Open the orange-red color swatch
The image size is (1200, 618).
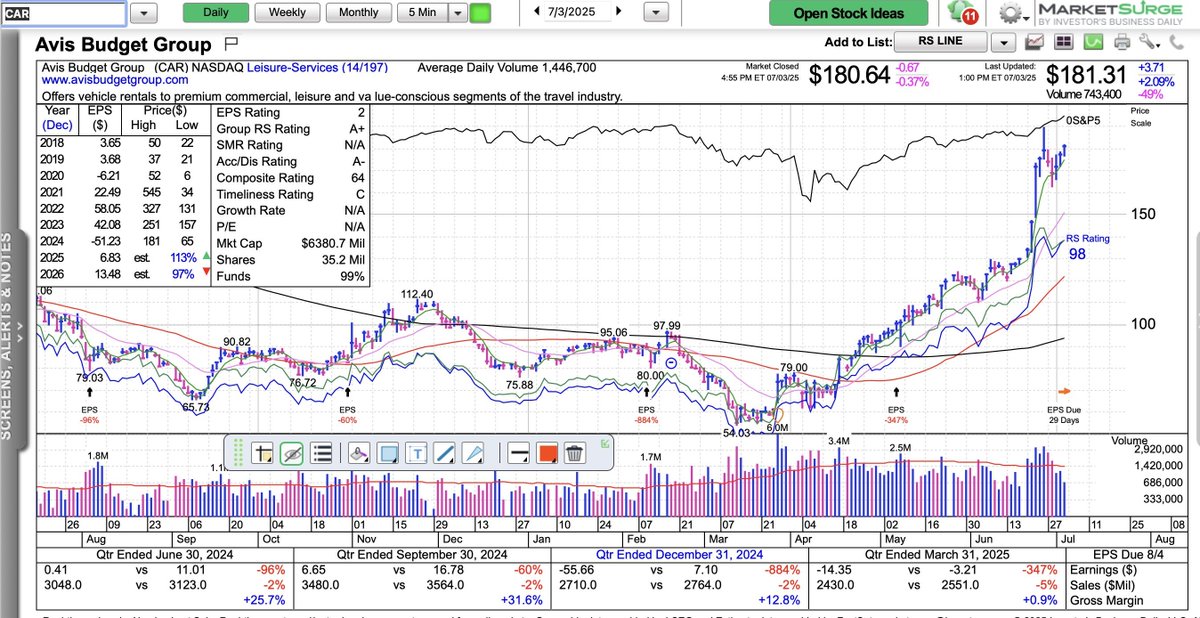point(547,453)
